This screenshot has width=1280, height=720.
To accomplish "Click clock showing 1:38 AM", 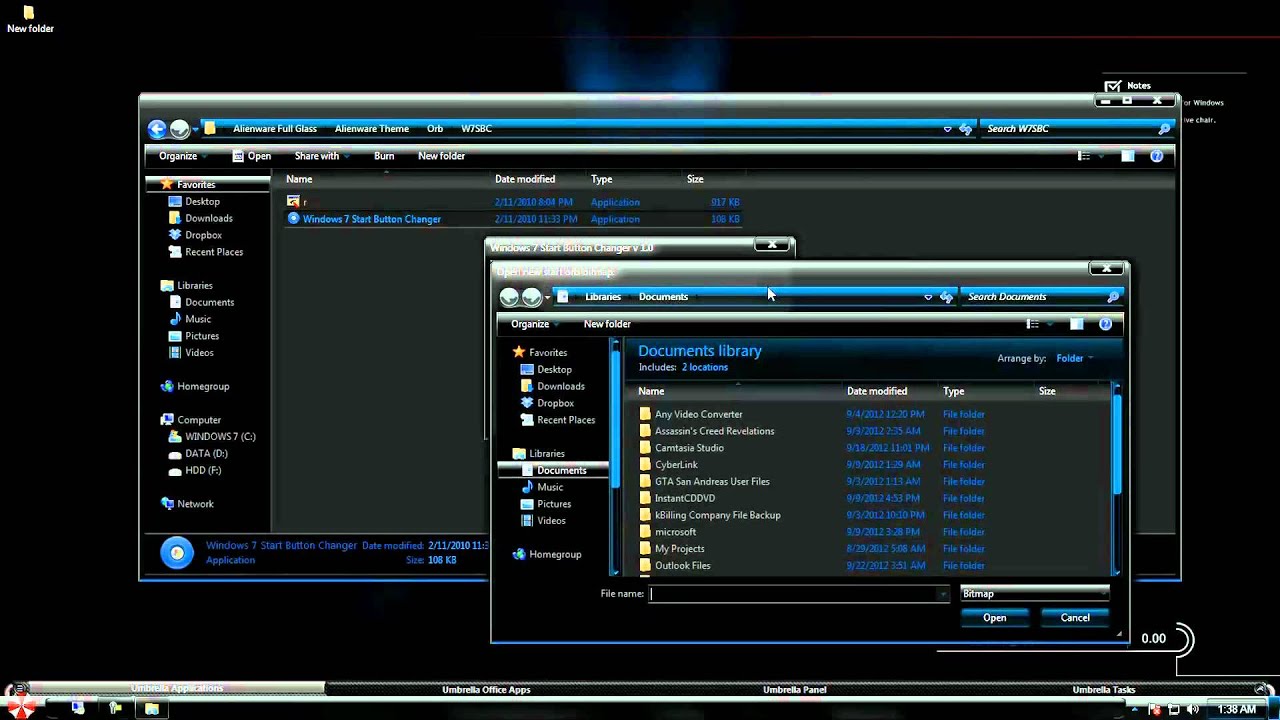I will tap(1236, 709).
